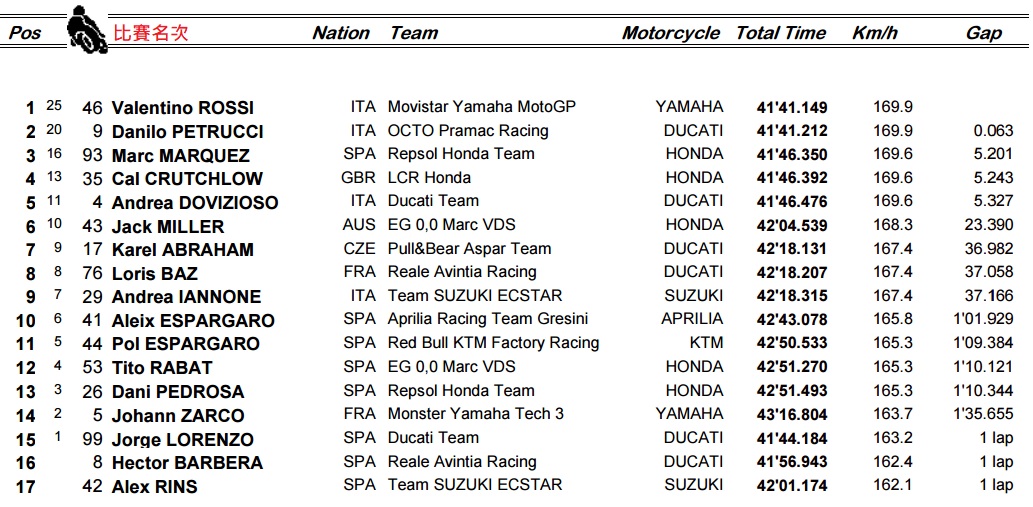Select the Nation column header
The height and width of the screenshot is (507, 1033).
pos(341,33)
